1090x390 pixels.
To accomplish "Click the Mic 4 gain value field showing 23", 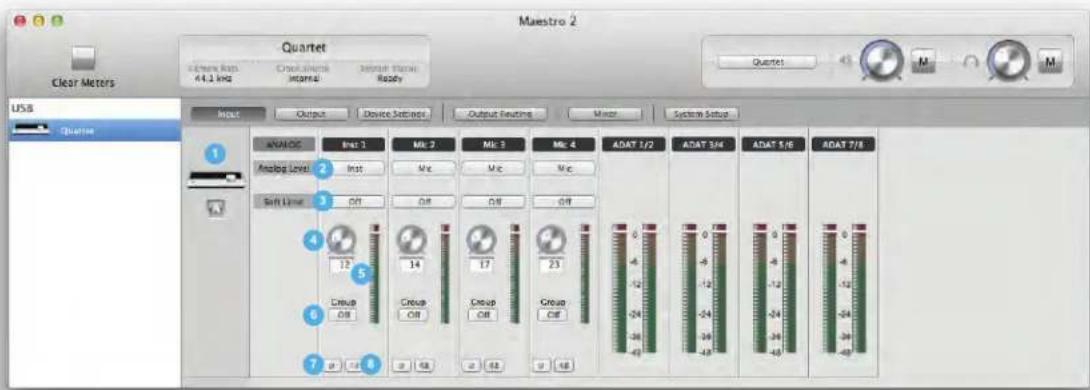I will click(x=551, y=265).
